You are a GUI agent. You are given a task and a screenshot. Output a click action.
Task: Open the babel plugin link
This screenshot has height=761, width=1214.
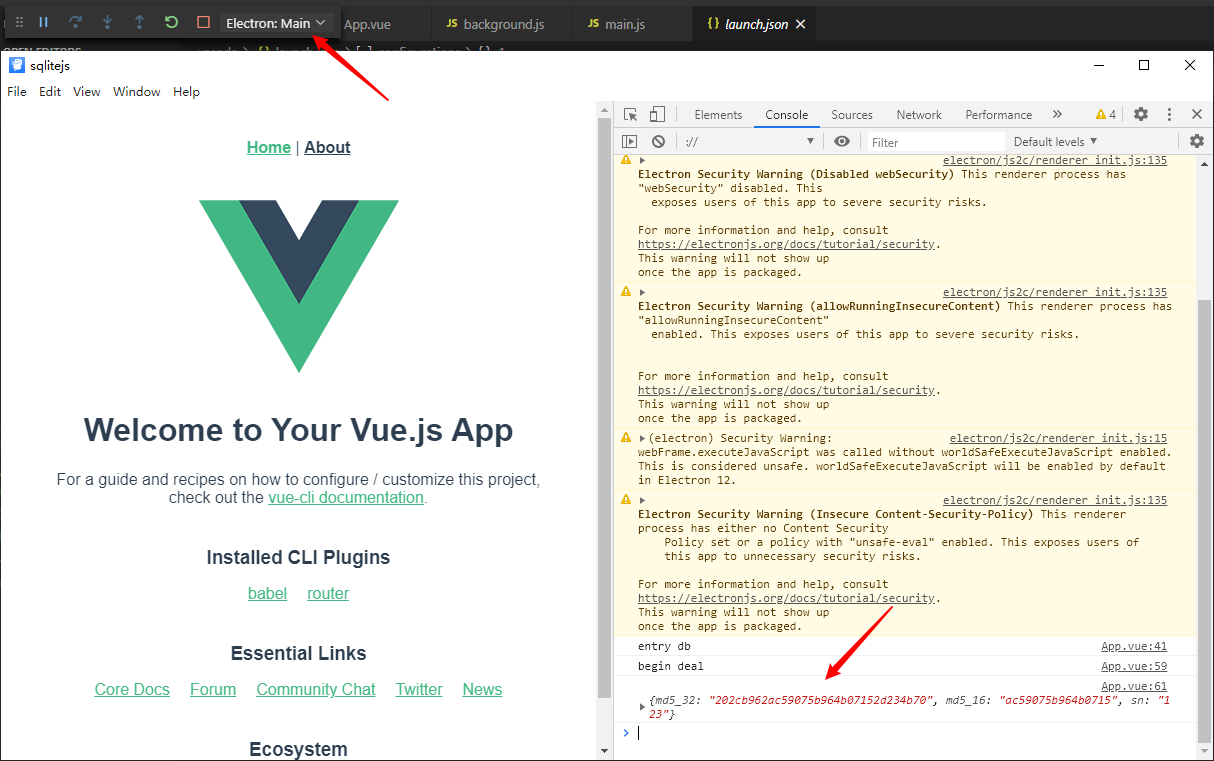point(267,594)
